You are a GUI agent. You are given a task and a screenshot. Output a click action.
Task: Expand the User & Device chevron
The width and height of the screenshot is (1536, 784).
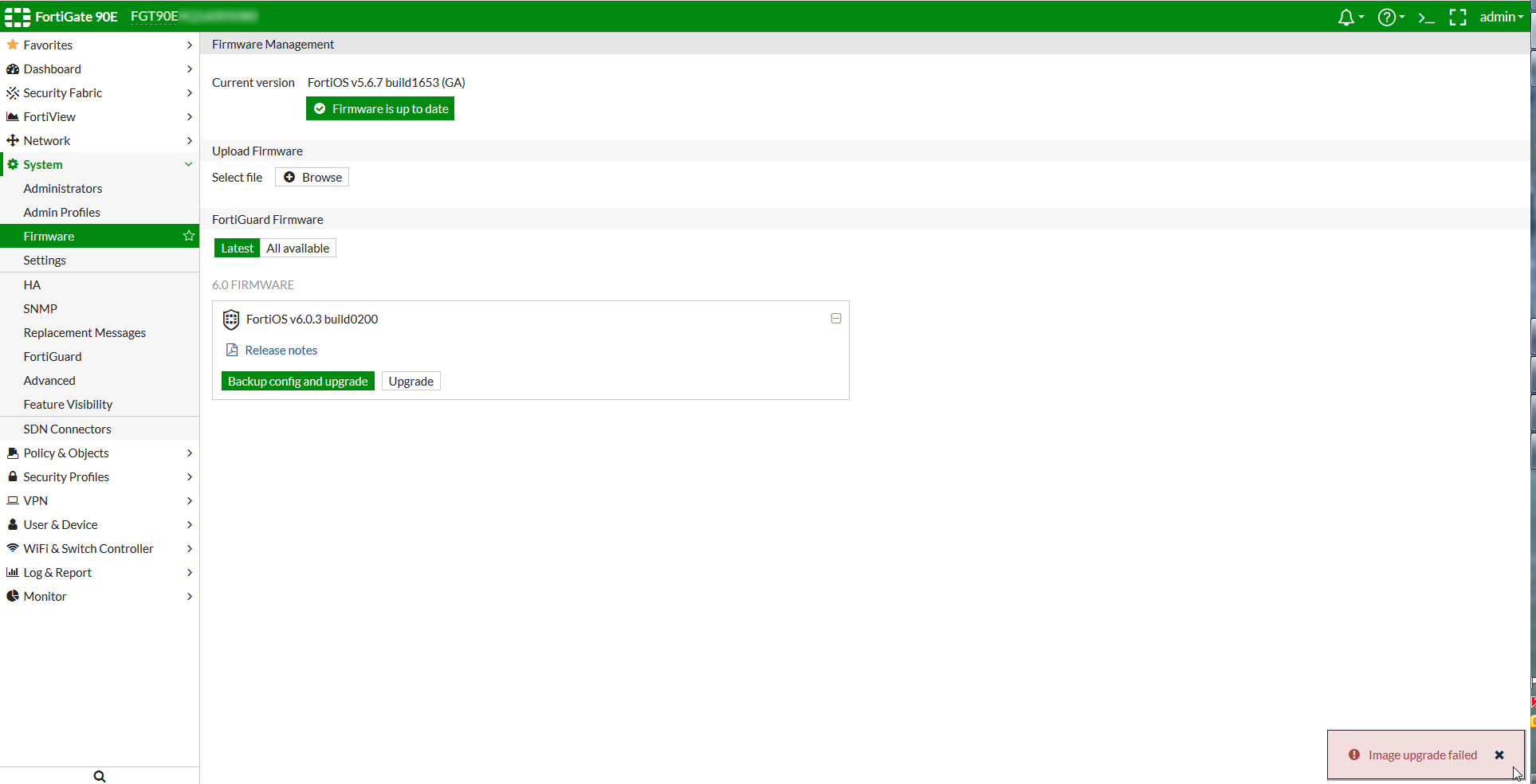(190, 524)
